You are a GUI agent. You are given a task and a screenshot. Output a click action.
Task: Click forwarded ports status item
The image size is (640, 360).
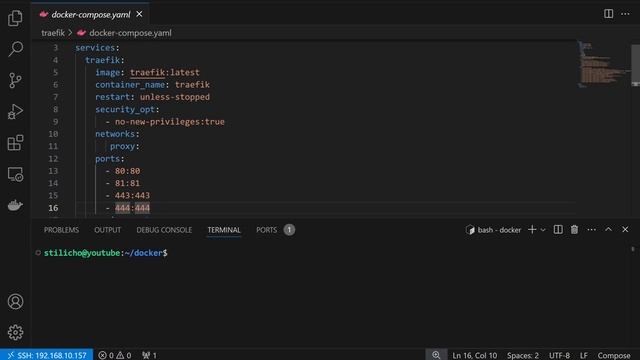149,355
